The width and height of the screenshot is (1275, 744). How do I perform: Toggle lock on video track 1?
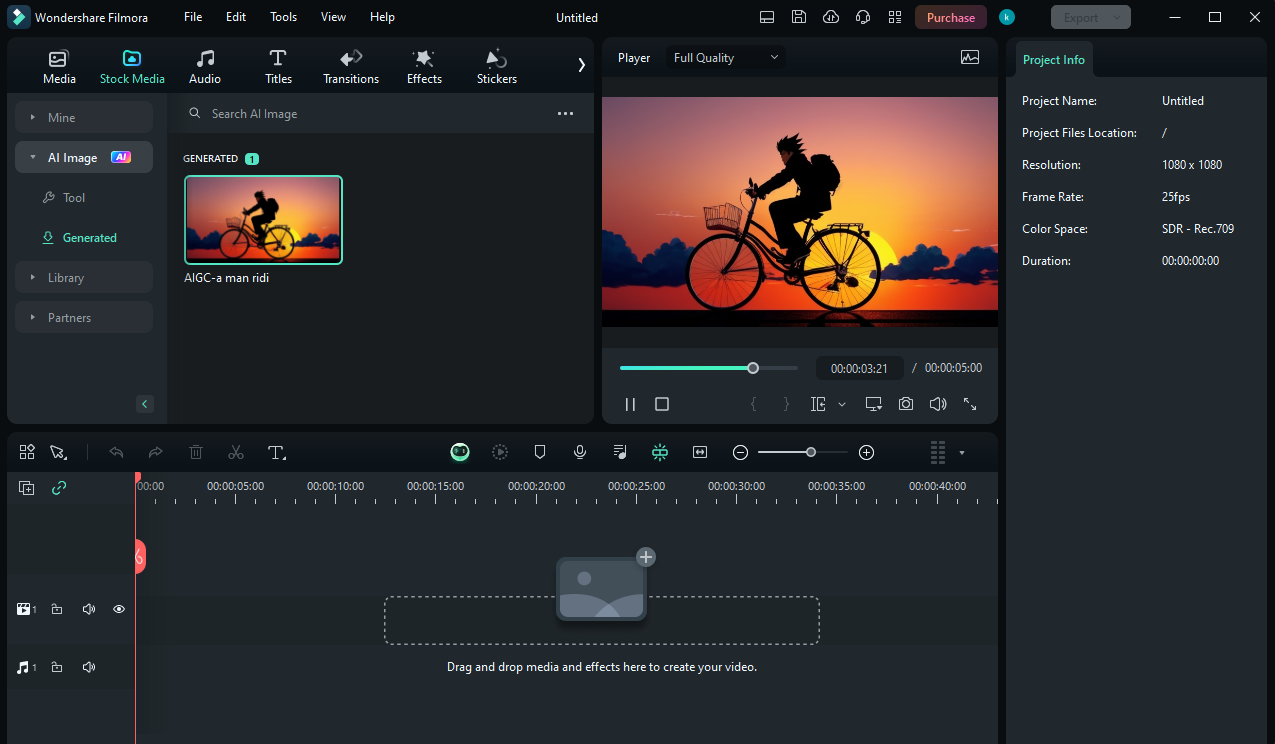coord(57,609)
